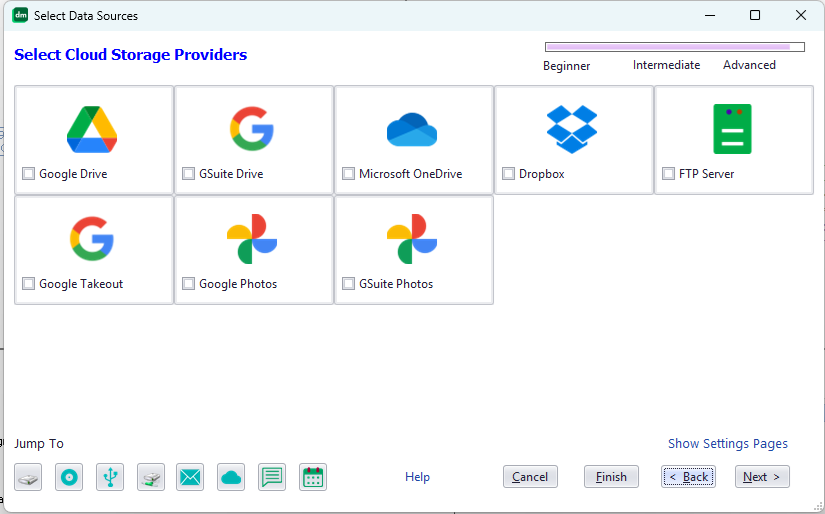
Task: Jump to the calendar page
Action: pos(313,477)
